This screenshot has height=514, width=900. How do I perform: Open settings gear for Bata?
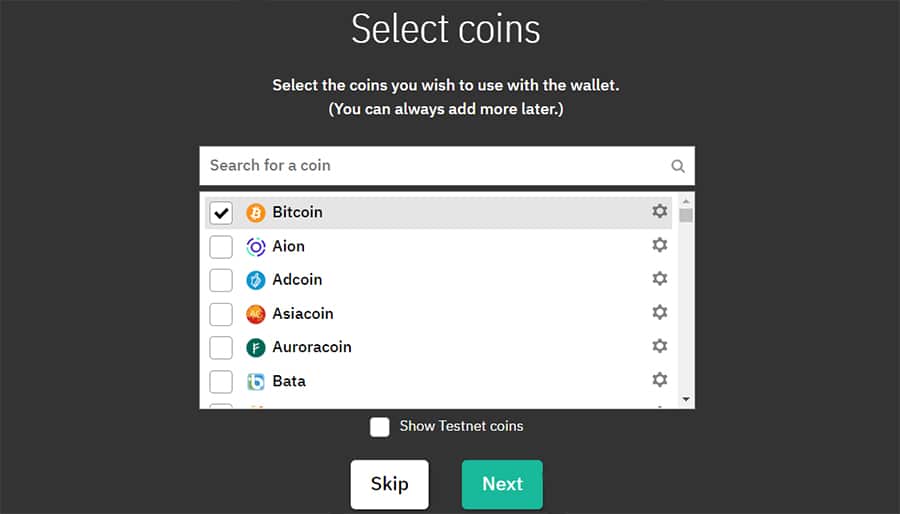[x=659, y=381]
